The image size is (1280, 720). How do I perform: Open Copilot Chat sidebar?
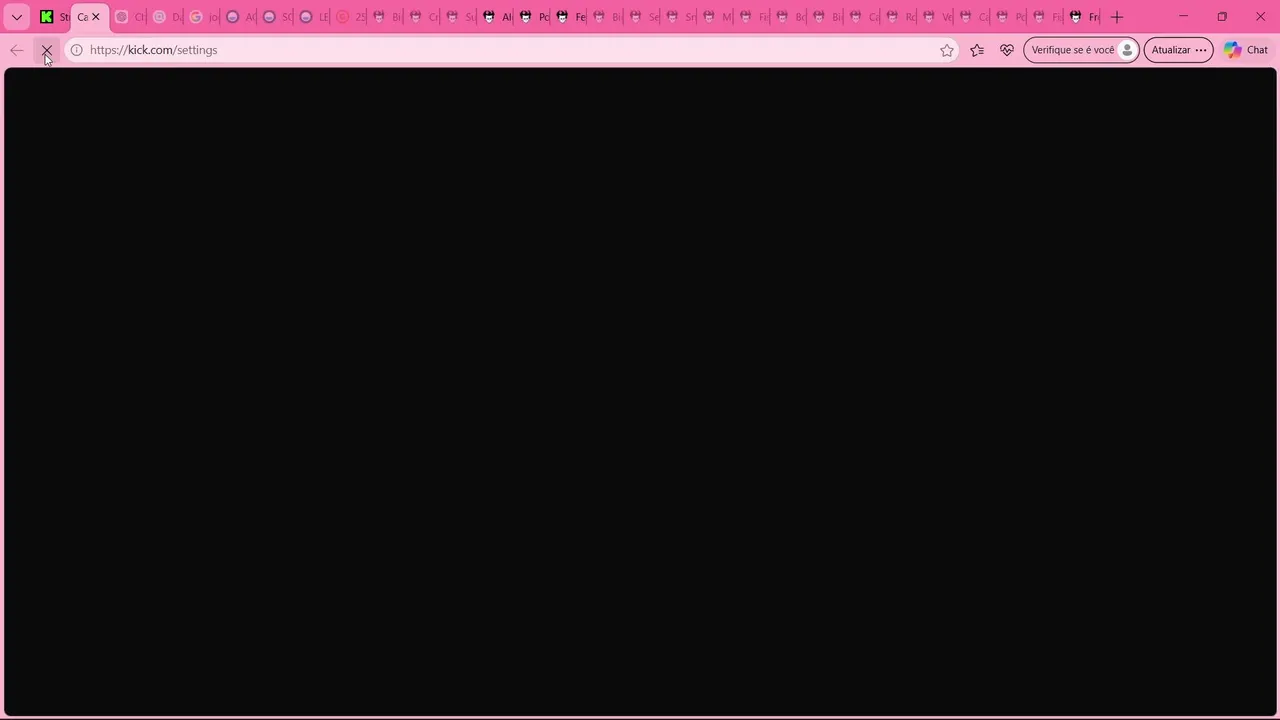(x=1246, y=50)
